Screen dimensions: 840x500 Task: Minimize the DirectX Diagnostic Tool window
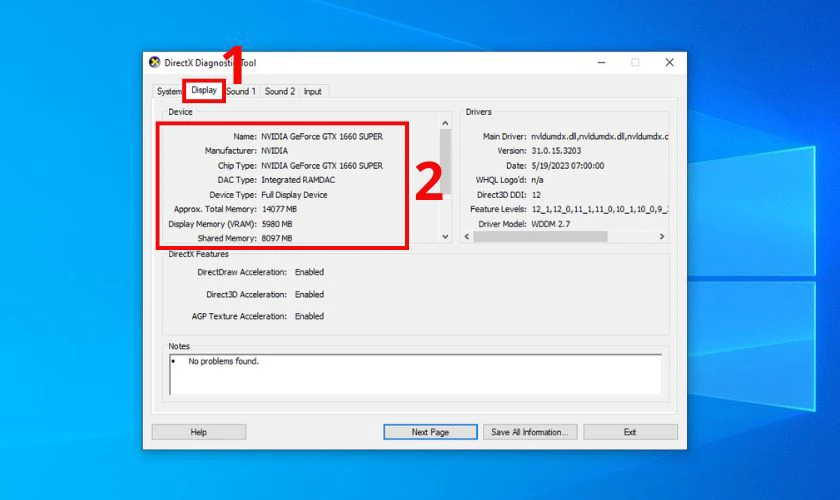click(x=602, y=63)
